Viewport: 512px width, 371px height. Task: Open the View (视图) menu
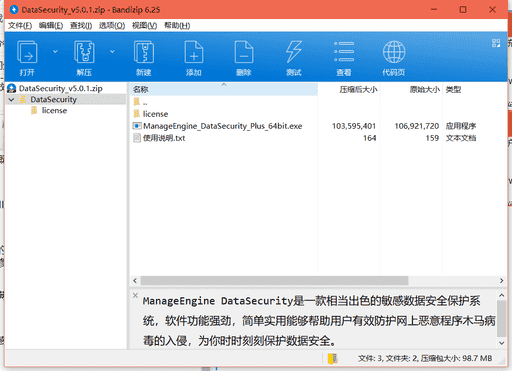click(144, 26)
